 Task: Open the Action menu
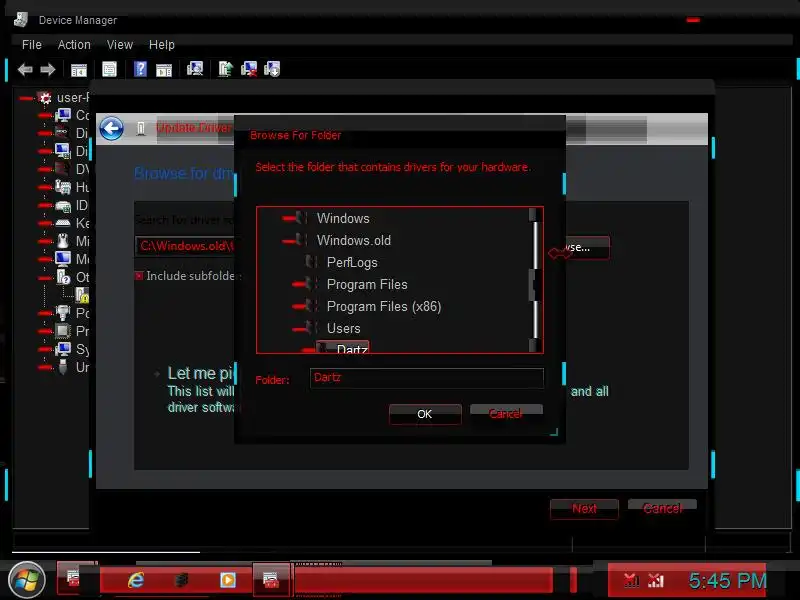pos(74,45)
